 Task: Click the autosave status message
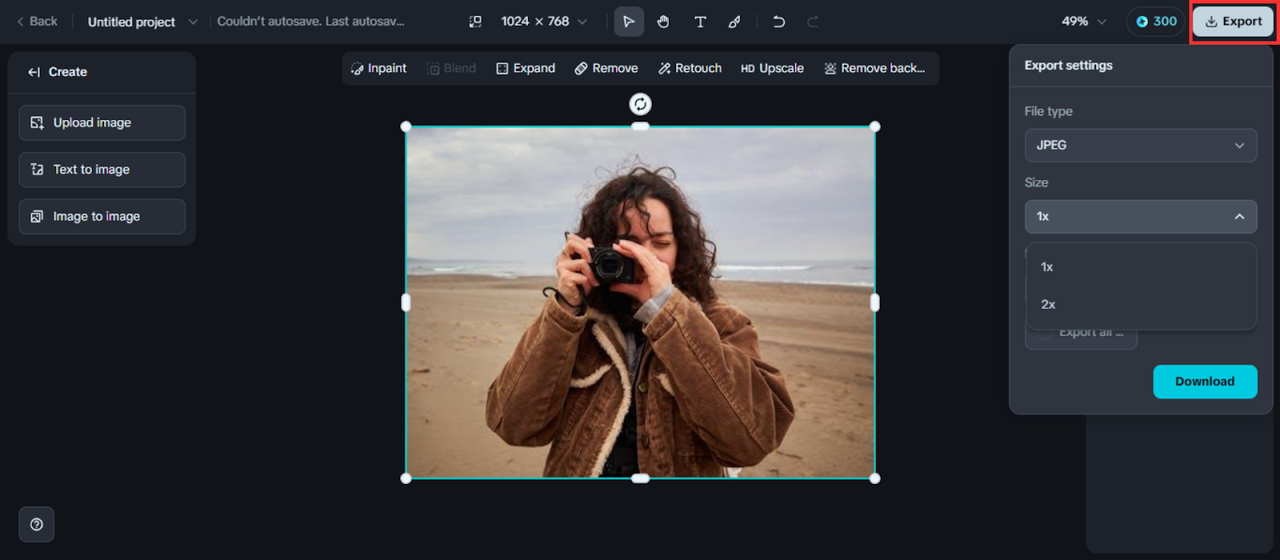pyautogui.click(x=311, y=21)
